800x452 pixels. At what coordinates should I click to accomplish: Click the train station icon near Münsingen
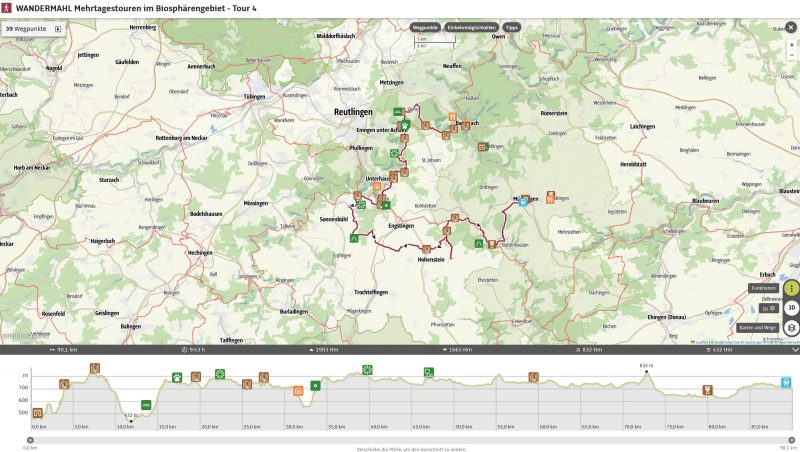coord(524,200)
